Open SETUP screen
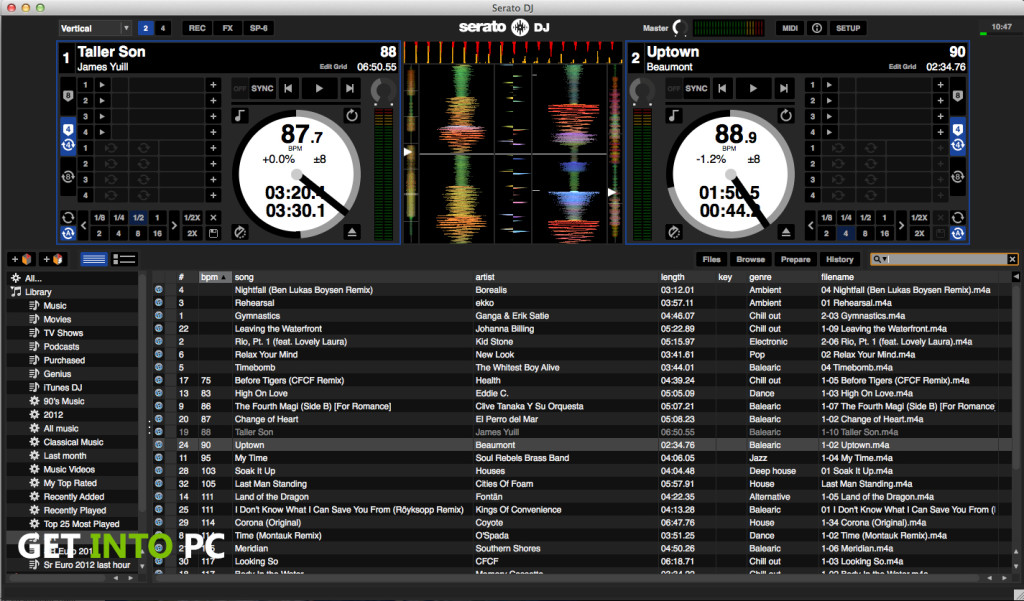The height and width of the screenshot is (601, 1024). click(848, 28)
